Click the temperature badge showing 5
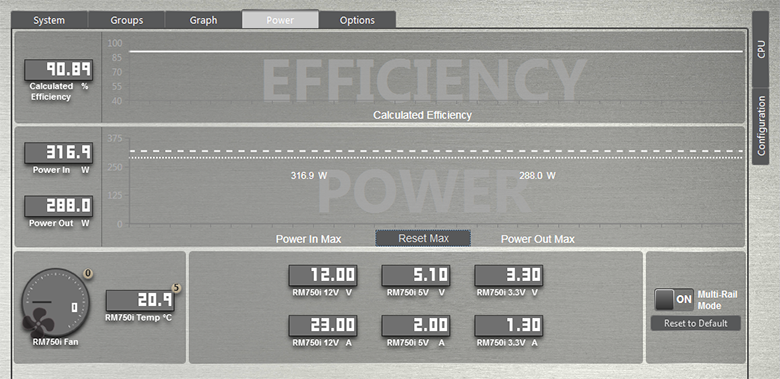 point(176,287)
